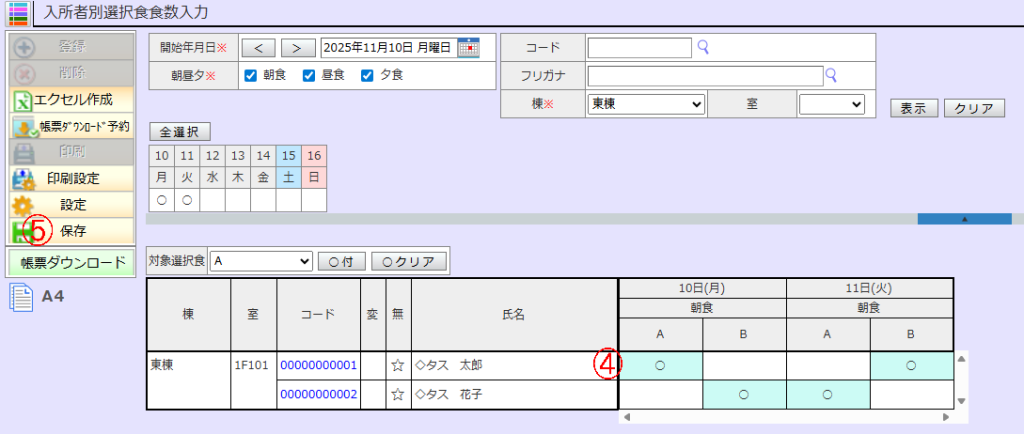This screenshot has width=1024, height=434.
Task: Click the calendar icon beside start date
Action: coord(469,47)
